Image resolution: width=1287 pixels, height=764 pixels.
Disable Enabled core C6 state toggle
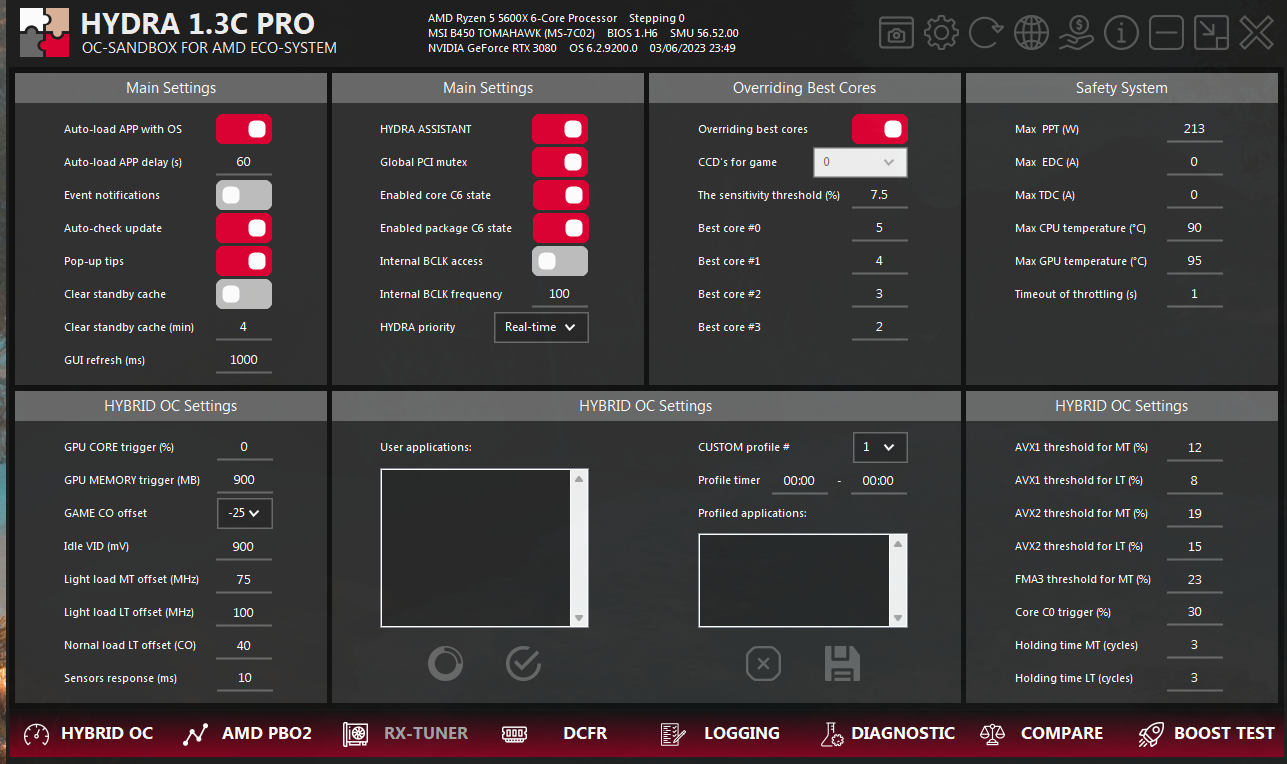coord(560,195)
